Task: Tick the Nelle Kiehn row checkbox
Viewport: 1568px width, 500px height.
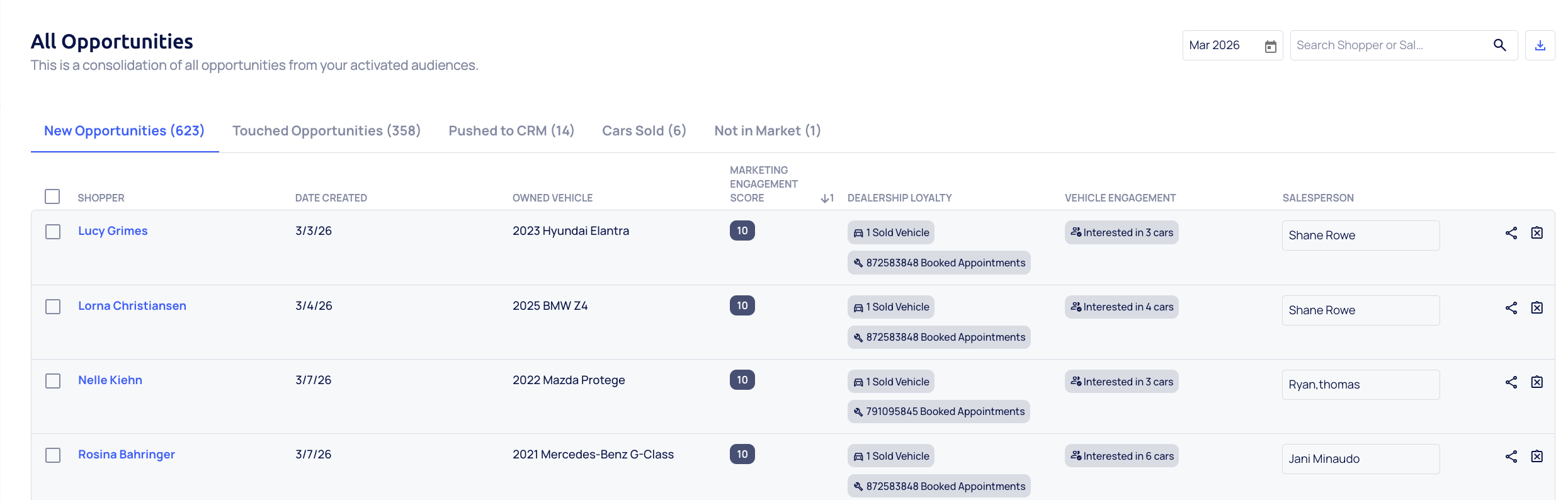Action: tap(53, 381)
